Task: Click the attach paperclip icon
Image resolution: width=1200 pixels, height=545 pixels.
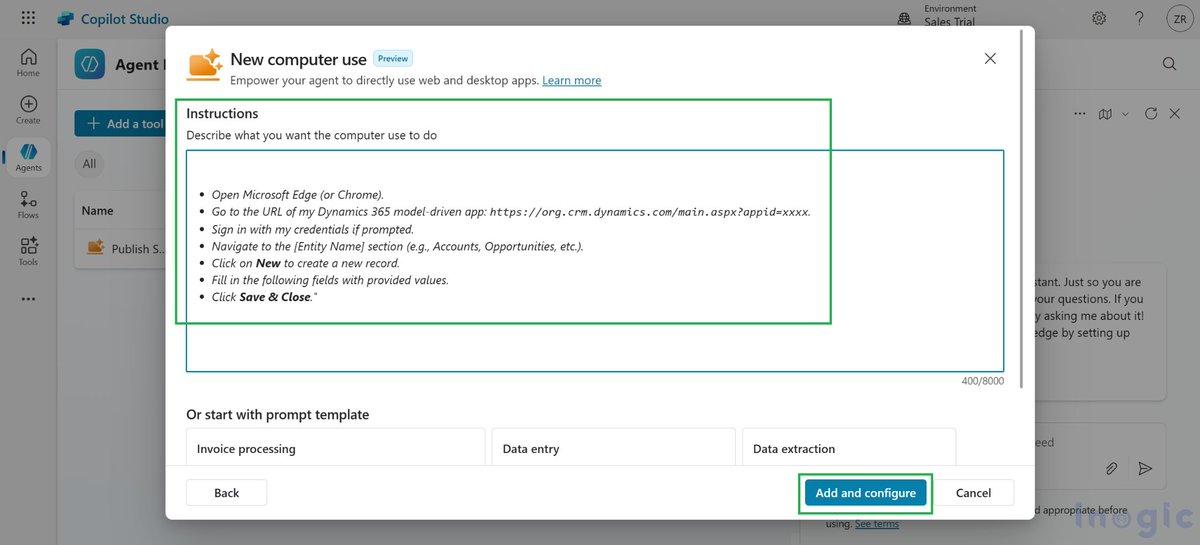Action: 1111,468
